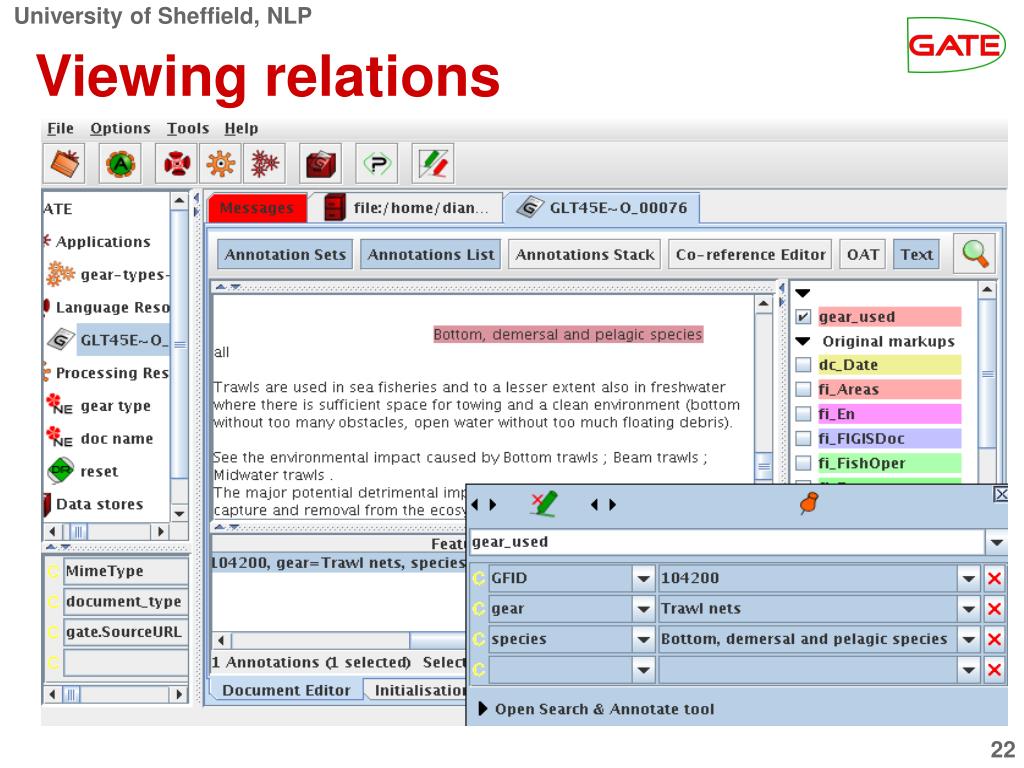Open the Trawl nets value dropdown
This screenshot has height=768, width=1024.
pyautogui.click(x=968, y=609)
